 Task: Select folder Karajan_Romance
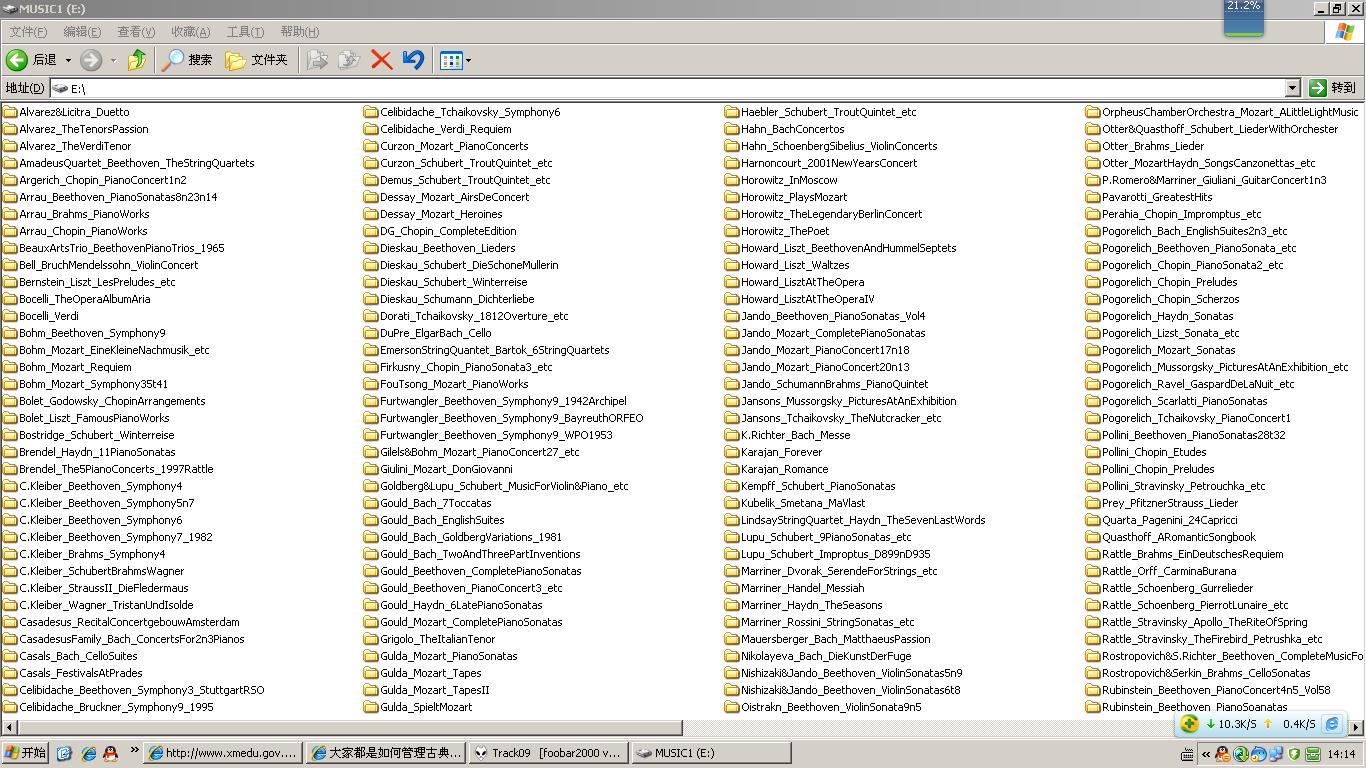point(784,469)
